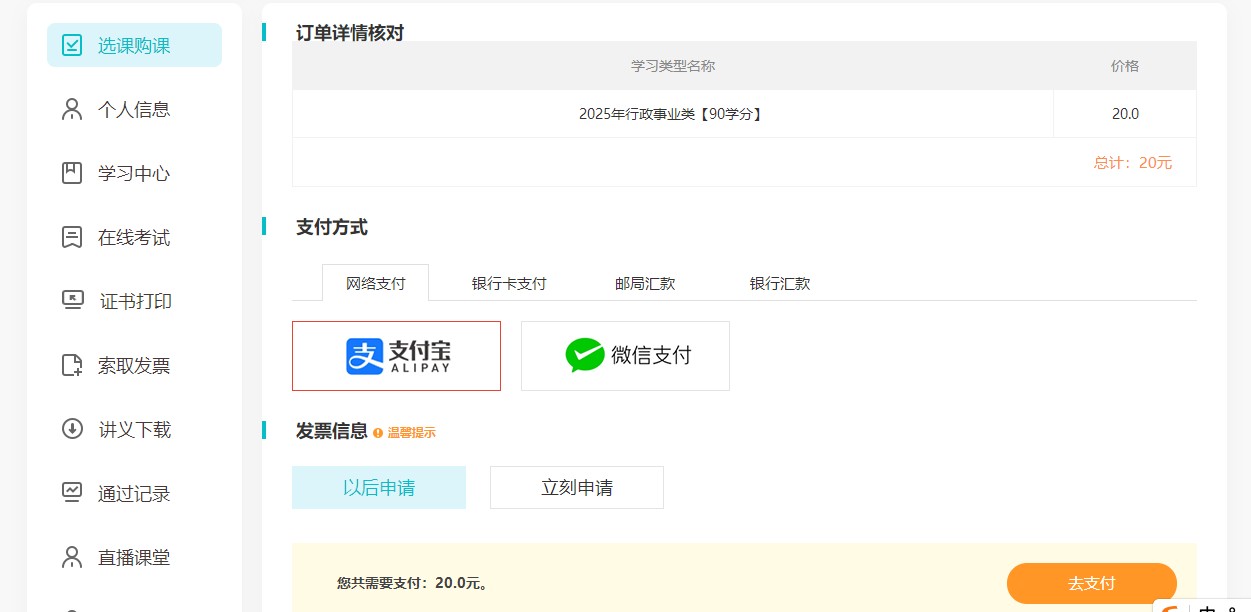Open the 银行汇款 tab
The height and width of the screenshot is (612, 1251).
(780, 283)
